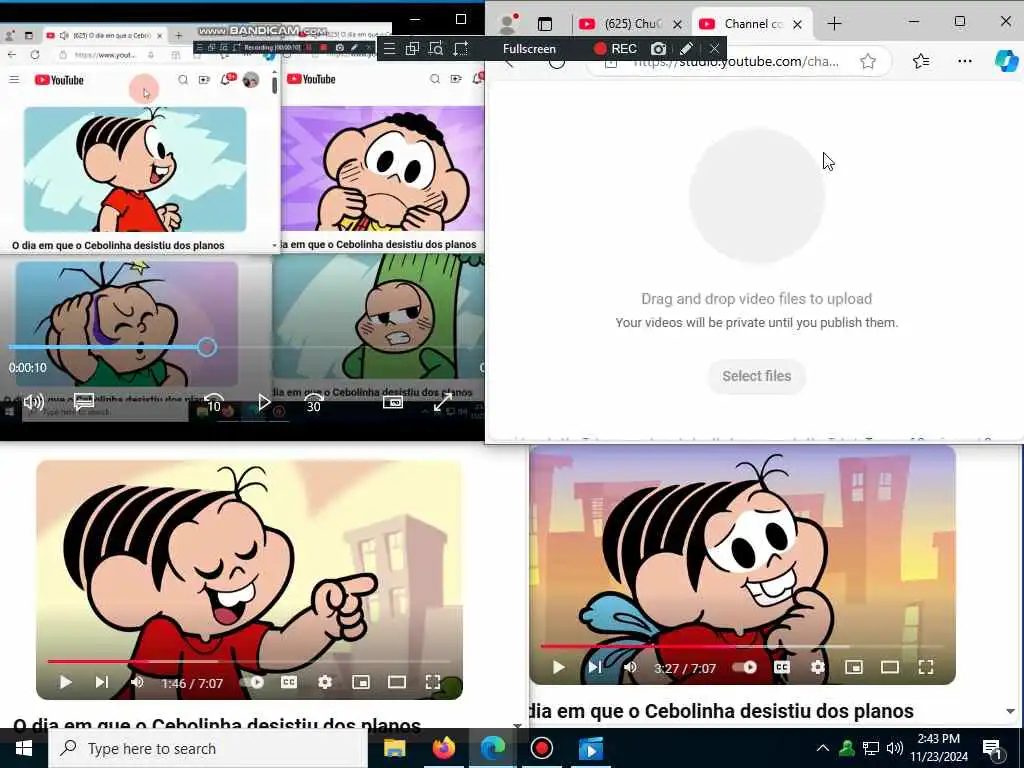Image resolution: width=1024 pixels, height=768 pixels.
Task: Skip back 10 seconds in media player
Action: 214,403
